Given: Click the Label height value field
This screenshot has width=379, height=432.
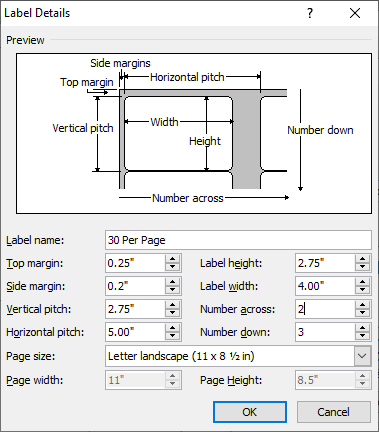Looking at the screenshot, I should click(x=325, y=263).
